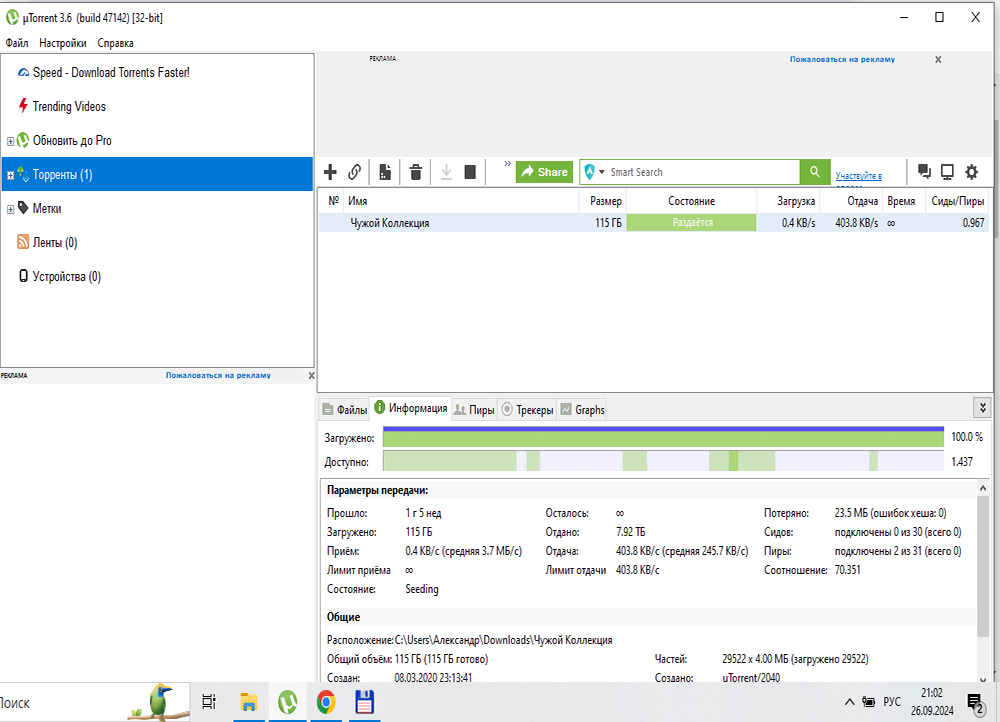Screen dimensions: 1000x722
Task: Open File Explorer from taskbar
Action: 249,702
